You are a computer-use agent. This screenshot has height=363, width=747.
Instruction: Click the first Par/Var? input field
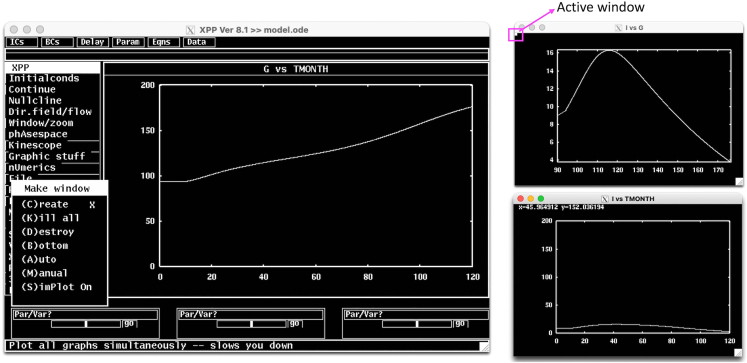85,315
